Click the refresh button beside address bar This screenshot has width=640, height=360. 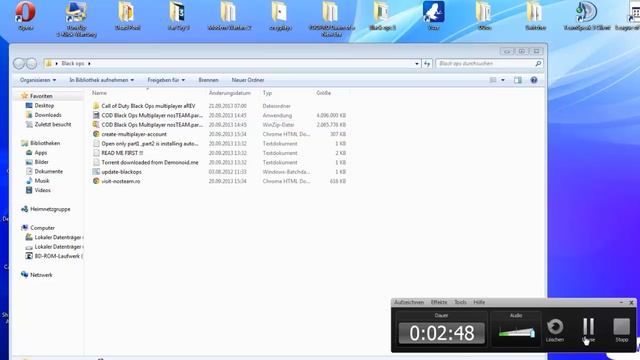[x=427, y=64]
